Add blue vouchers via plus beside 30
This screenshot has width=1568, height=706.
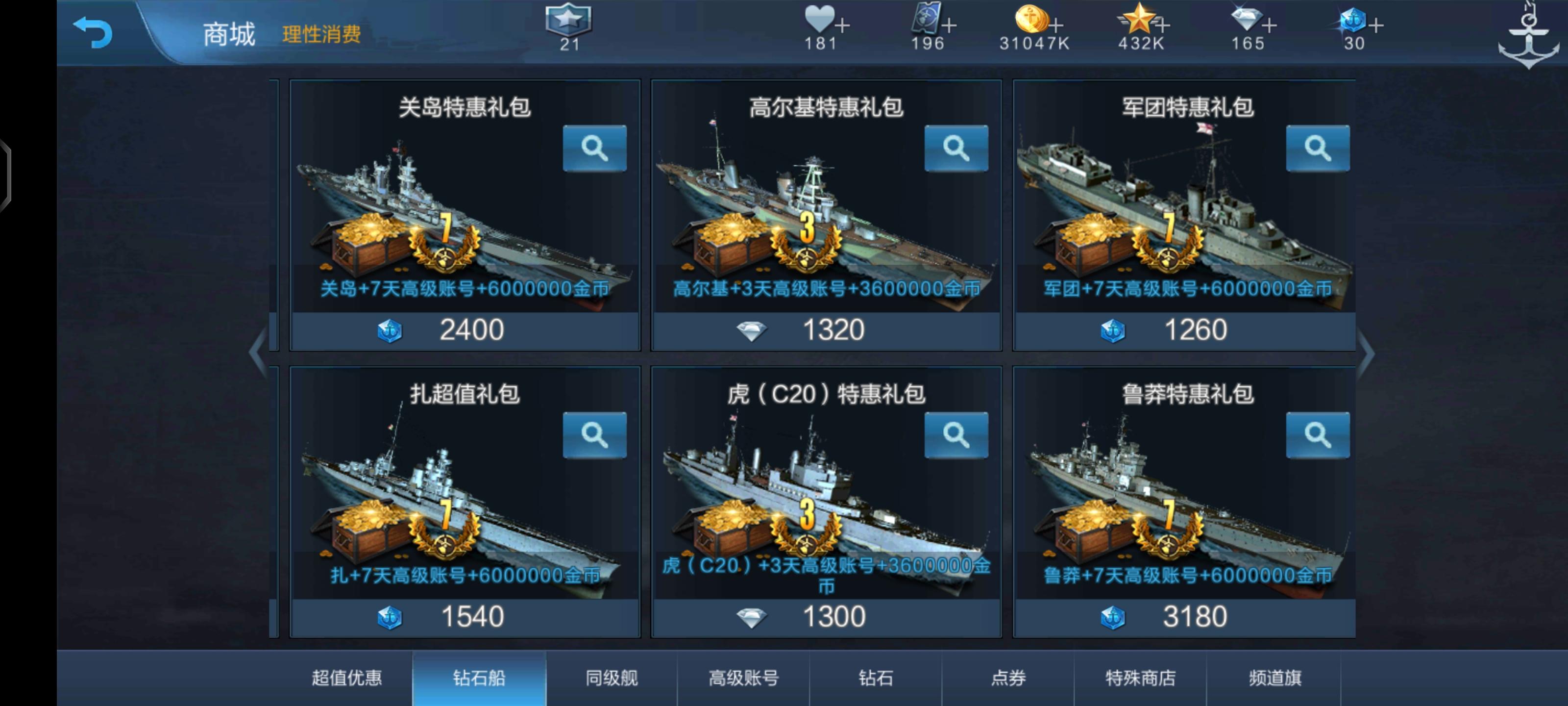click(1375, 25)
